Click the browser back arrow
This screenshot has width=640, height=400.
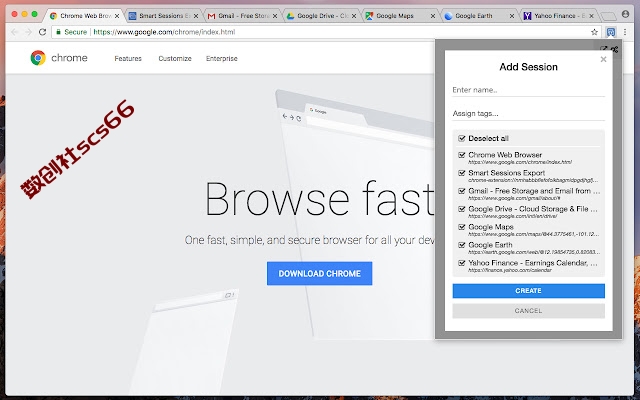click(15, 32)
